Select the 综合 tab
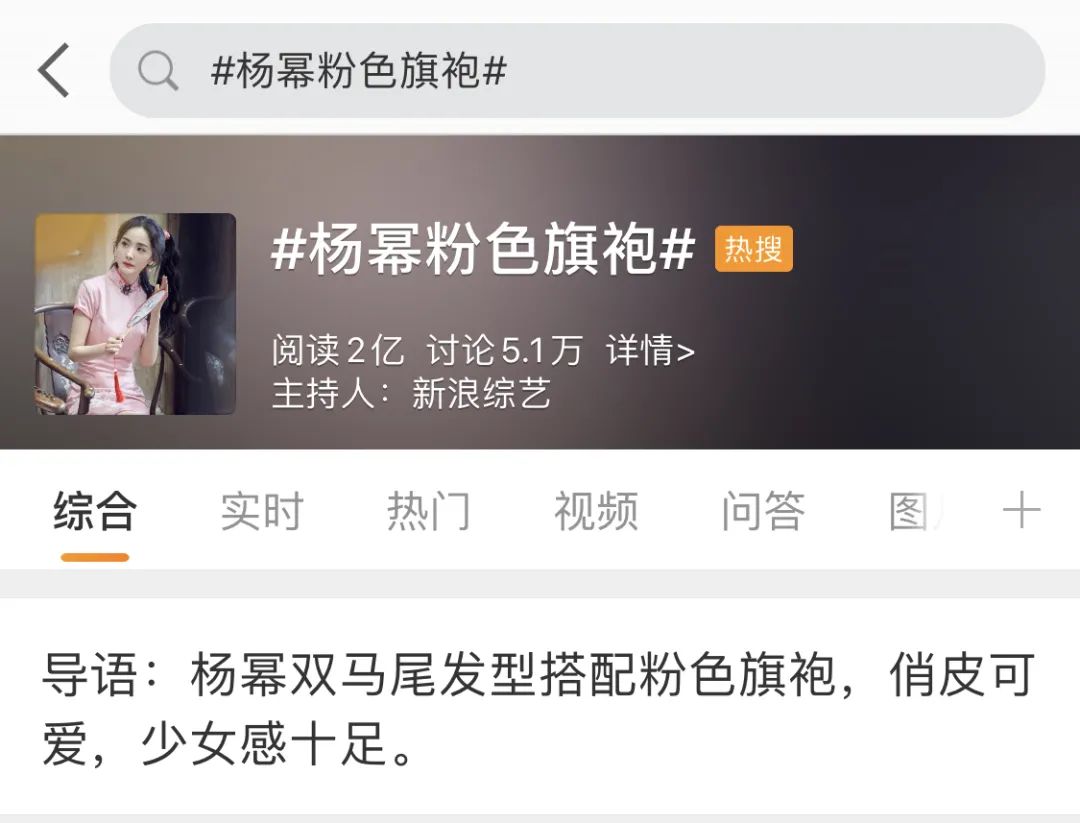Image resolution: width=1080 pixels, height=823 pixels. coord(95,511)
